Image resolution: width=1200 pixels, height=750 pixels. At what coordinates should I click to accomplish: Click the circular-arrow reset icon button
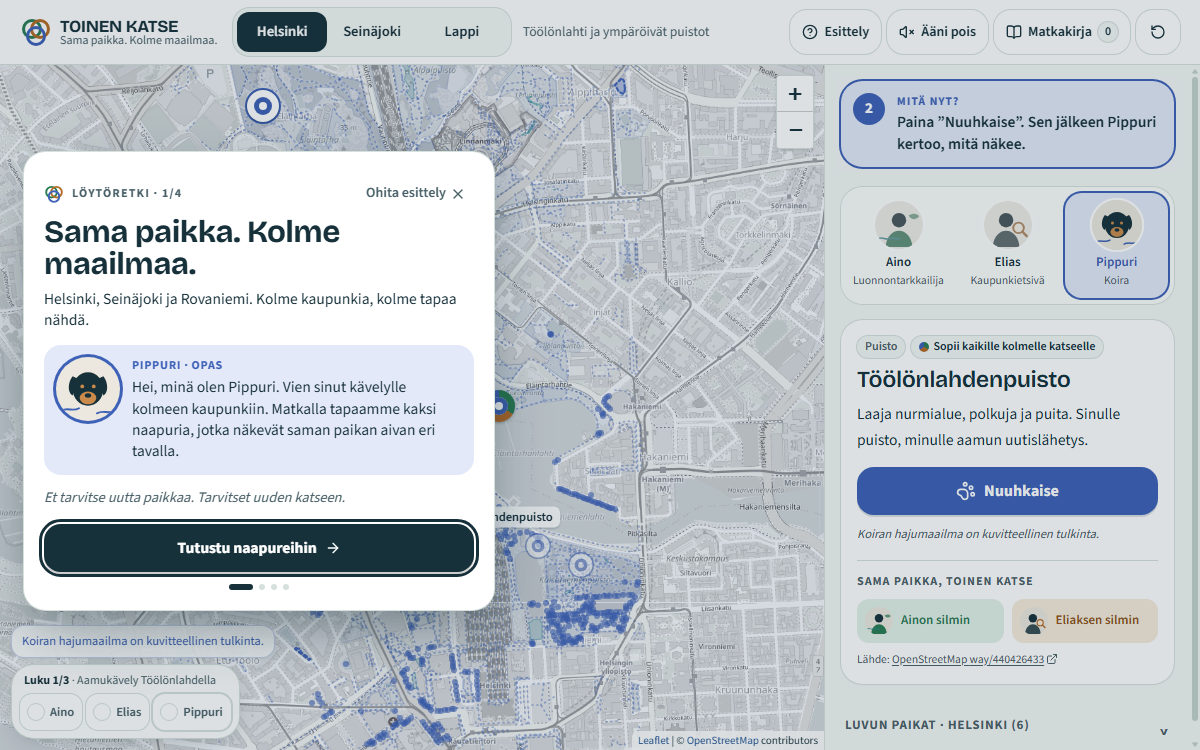1157,32
